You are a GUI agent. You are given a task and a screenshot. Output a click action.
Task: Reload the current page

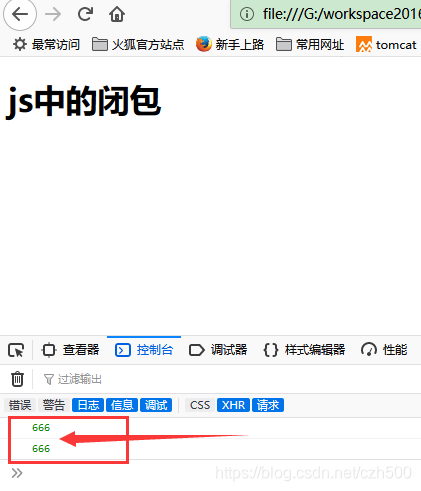coord(85,14)
